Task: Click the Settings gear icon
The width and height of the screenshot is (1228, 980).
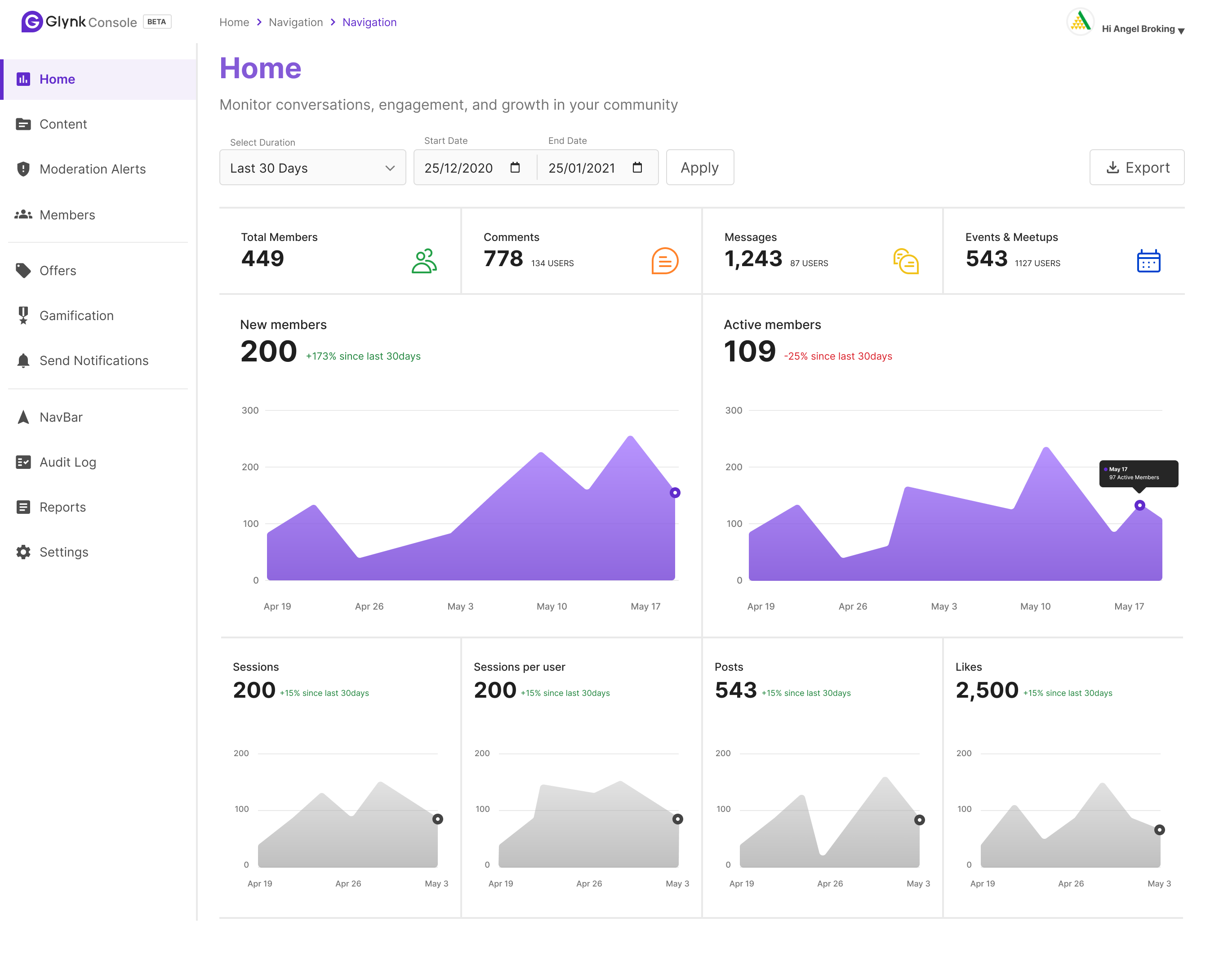Action: click(23, 552)
